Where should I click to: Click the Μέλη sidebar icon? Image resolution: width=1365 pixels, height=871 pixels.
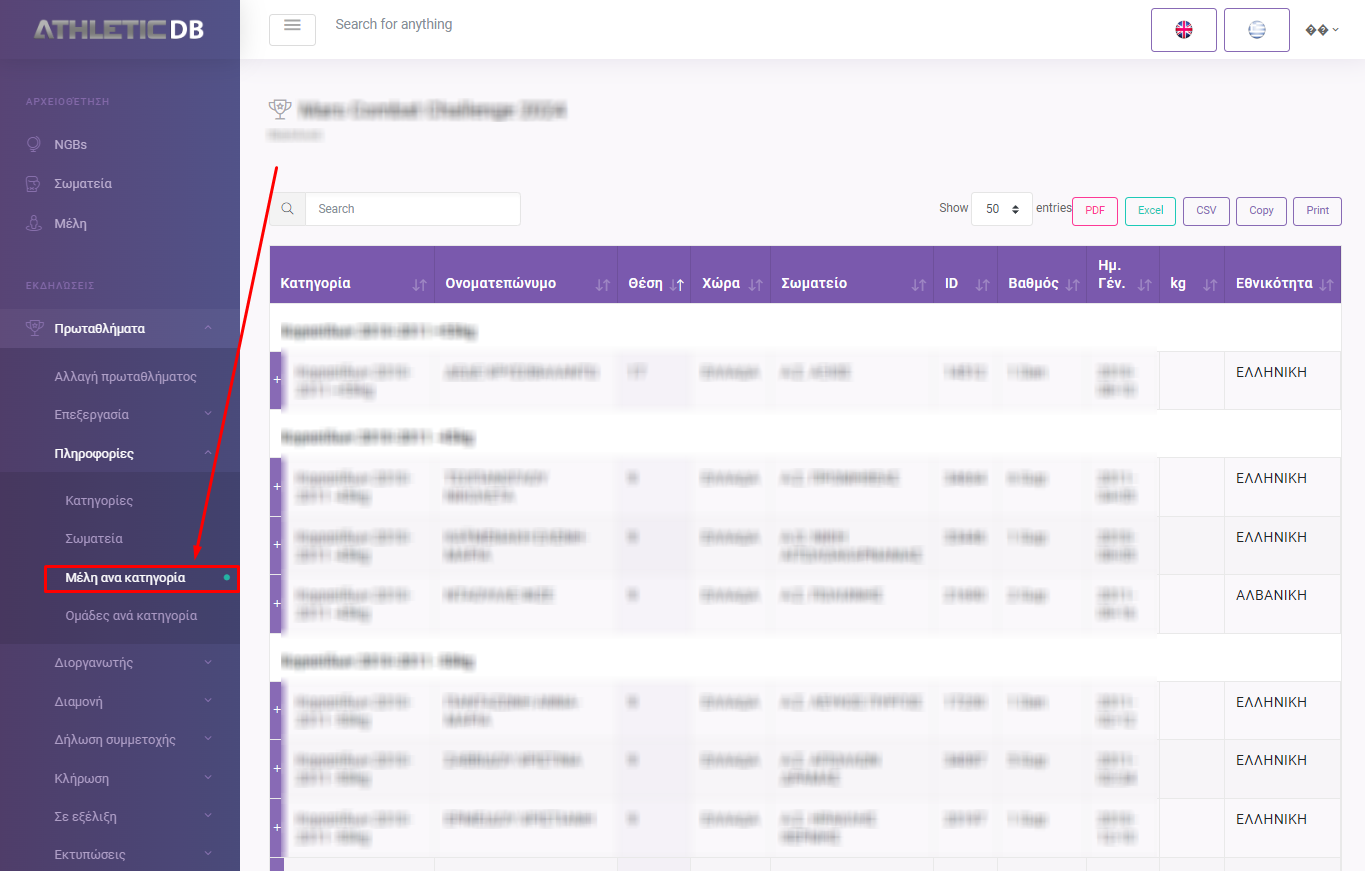[x=33, y=223]
